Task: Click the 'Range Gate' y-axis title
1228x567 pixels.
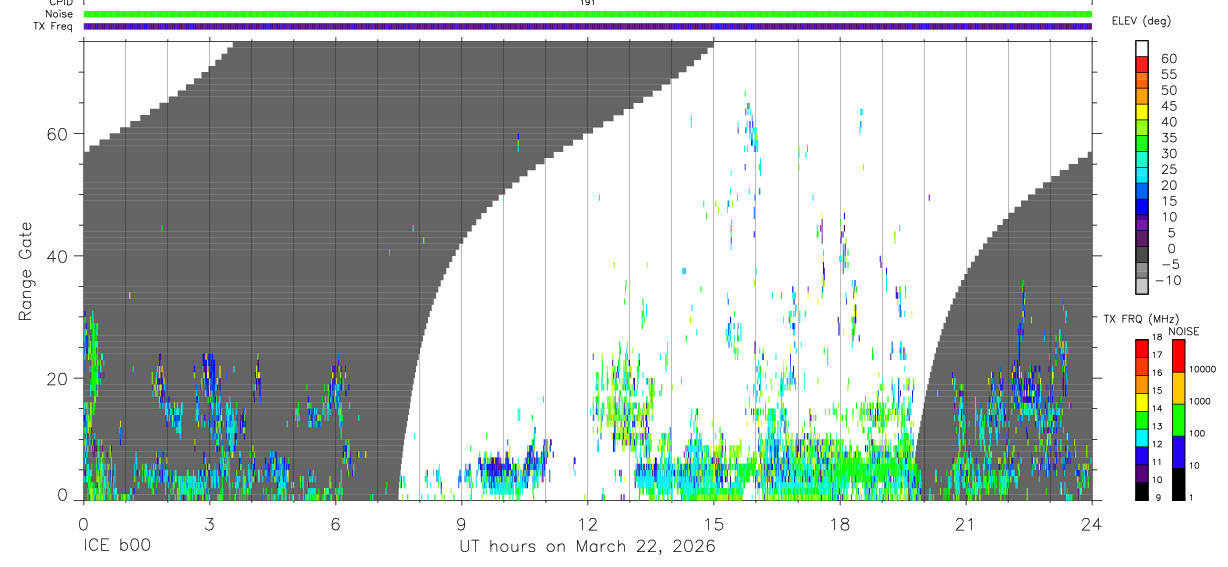Action: pos(26,271)
